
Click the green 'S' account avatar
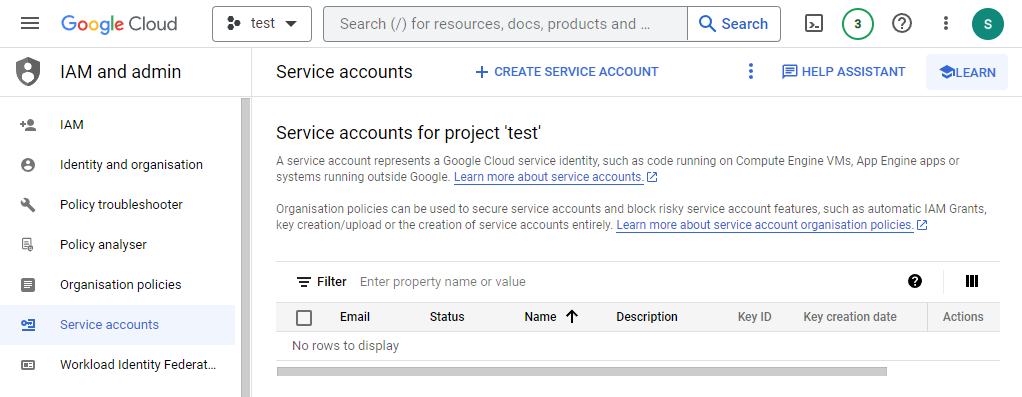(x=987, y=24)
